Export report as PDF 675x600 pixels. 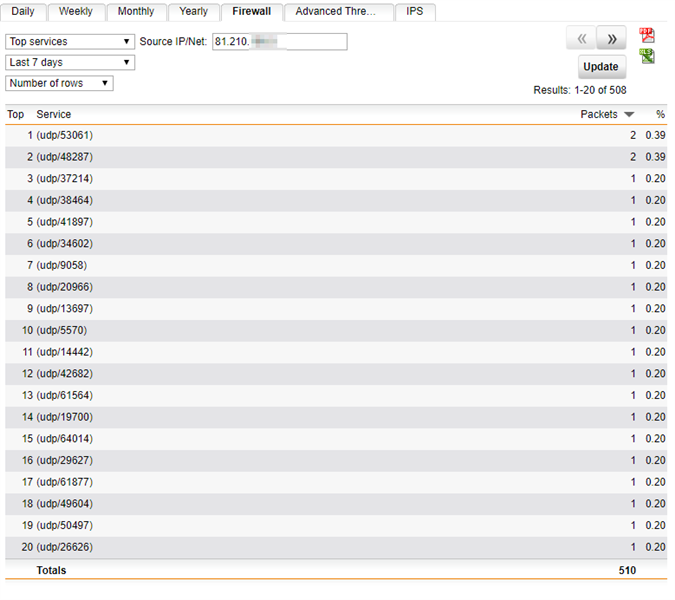tap(648, 35)
